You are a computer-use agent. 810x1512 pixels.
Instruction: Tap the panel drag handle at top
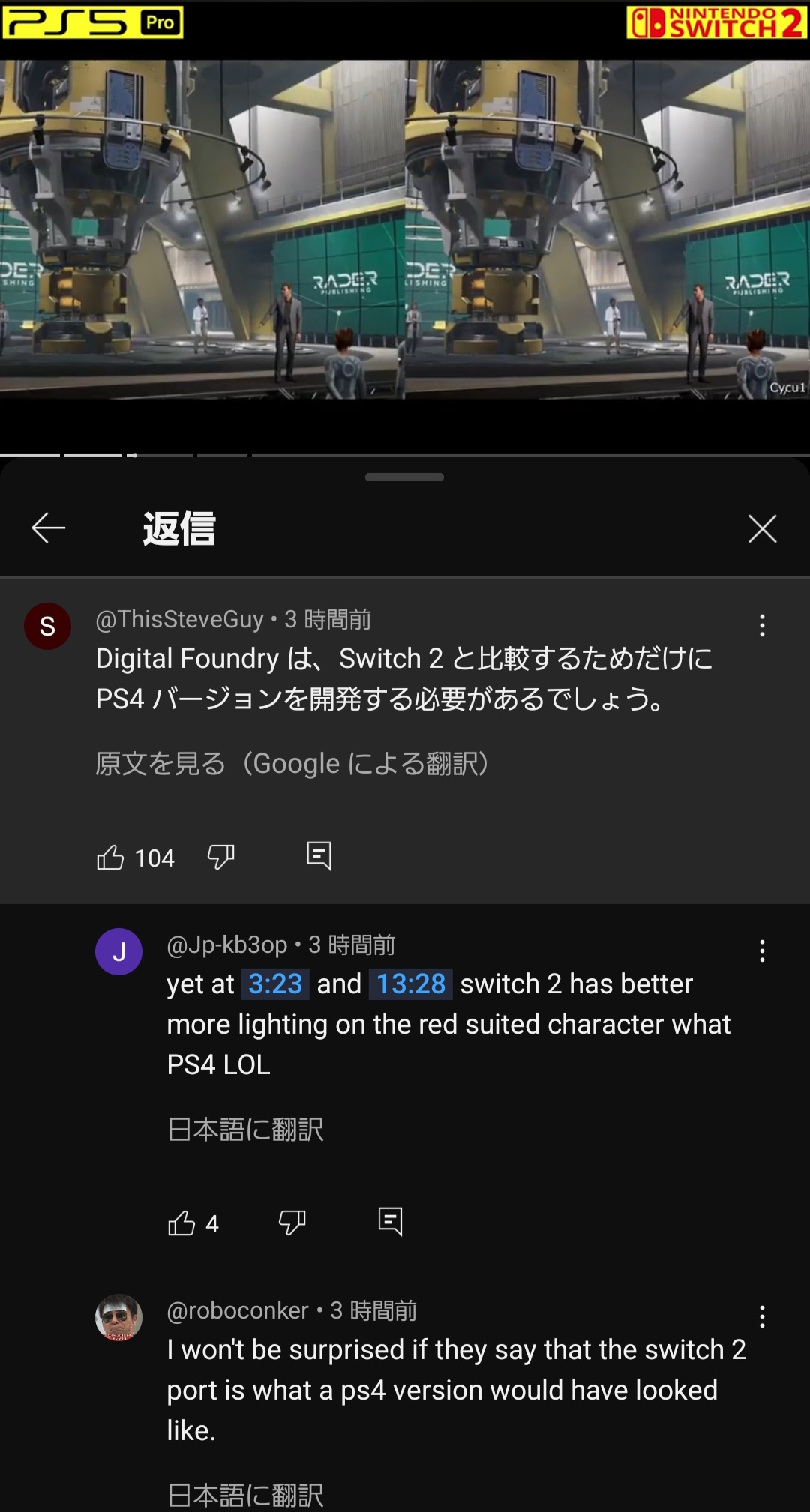[404, 477]
